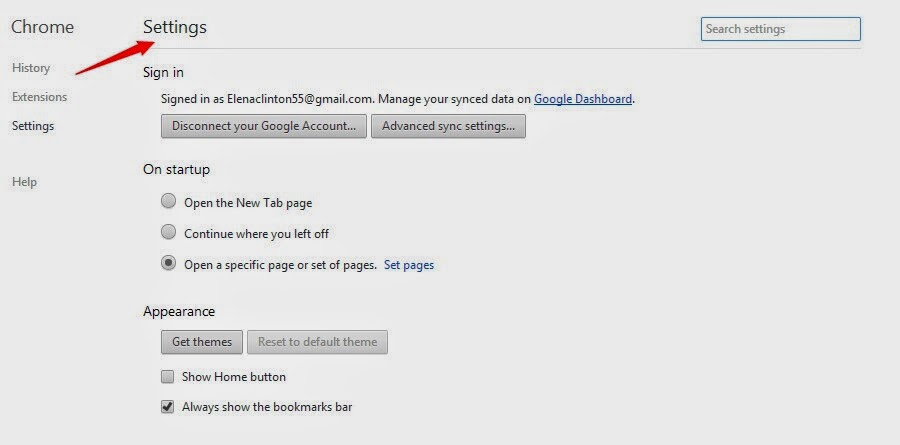Choose Open the New Tab page option
Viewport: 900px width, 445px height.
click(168, 202)
